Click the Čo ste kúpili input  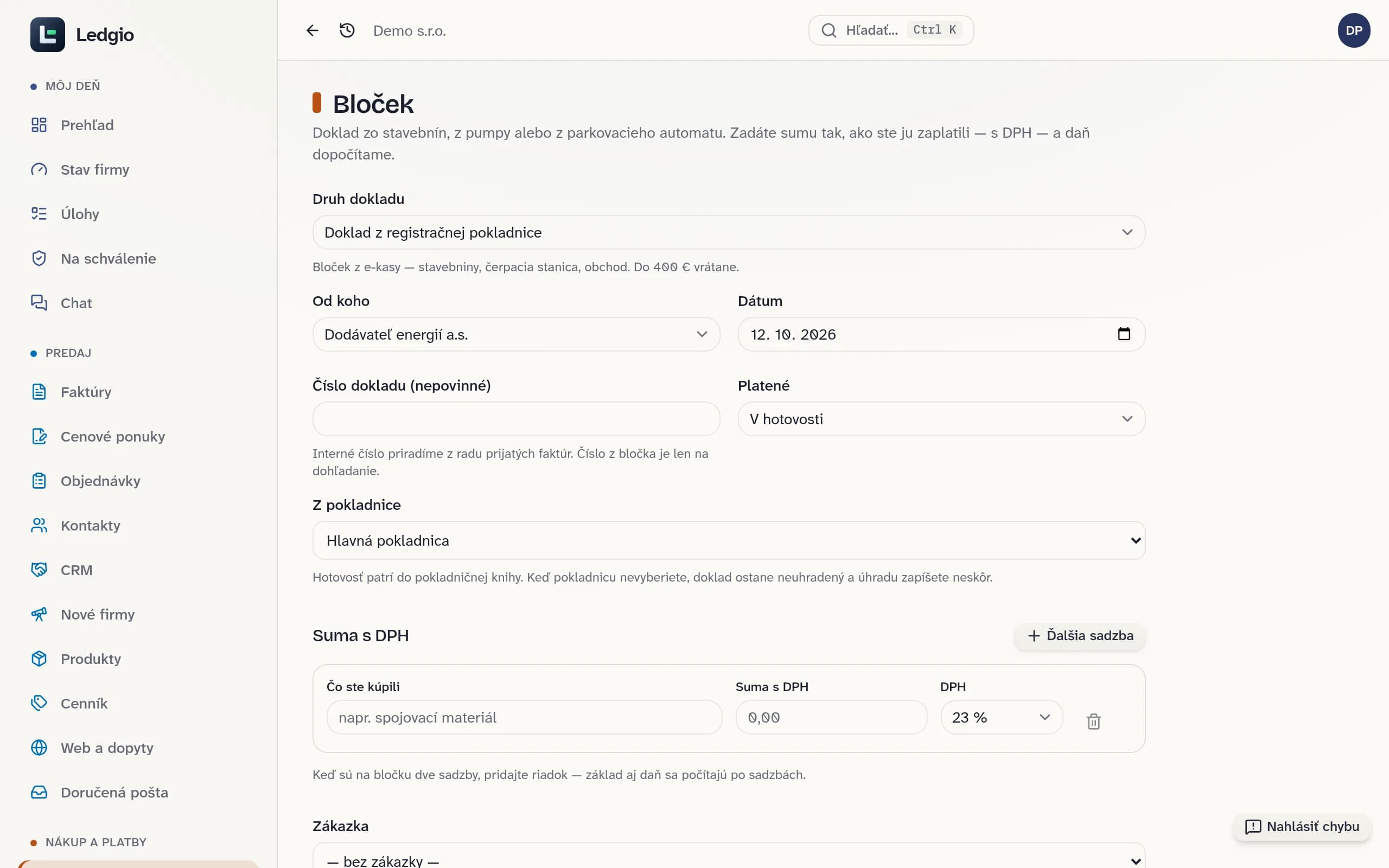524,718
